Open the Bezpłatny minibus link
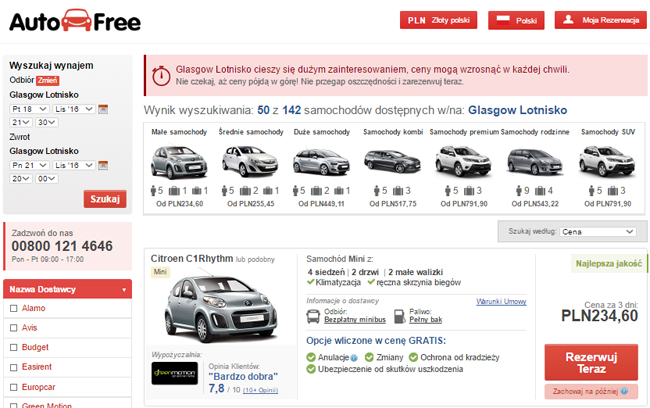This screenshot has height=408, width=650. click(355, 320)
